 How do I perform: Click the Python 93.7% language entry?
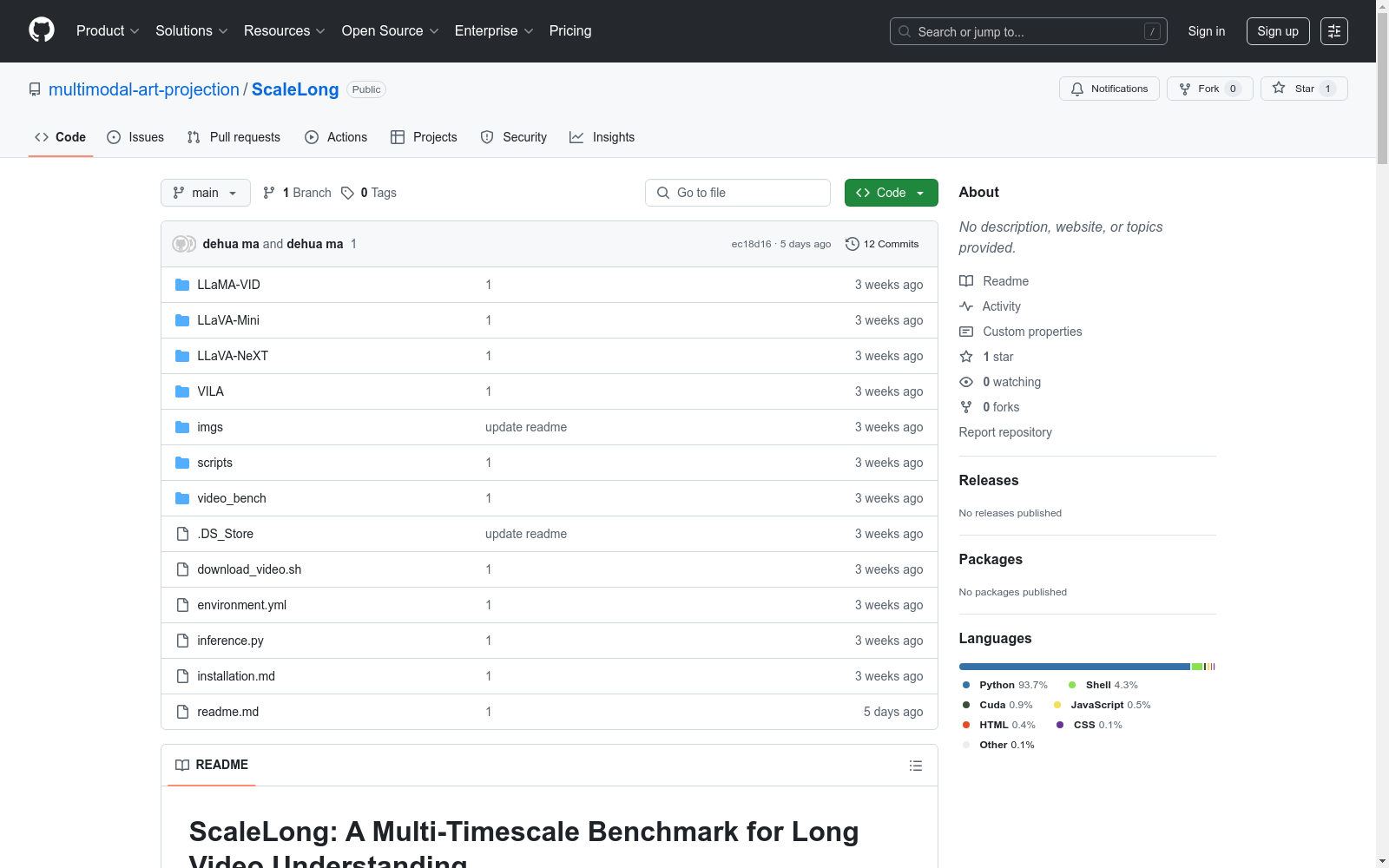click(x=1005, y=685)
